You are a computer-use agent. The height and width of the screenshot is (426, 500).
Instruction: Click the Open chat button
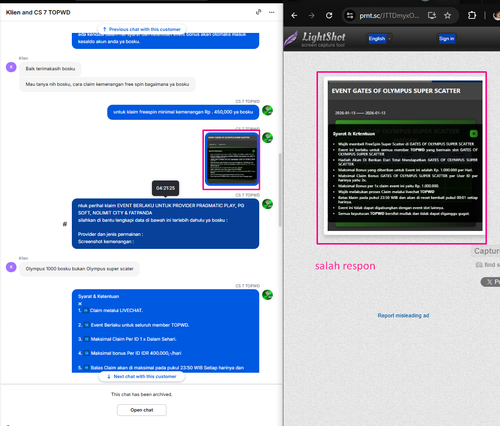(x=142, y=410)
